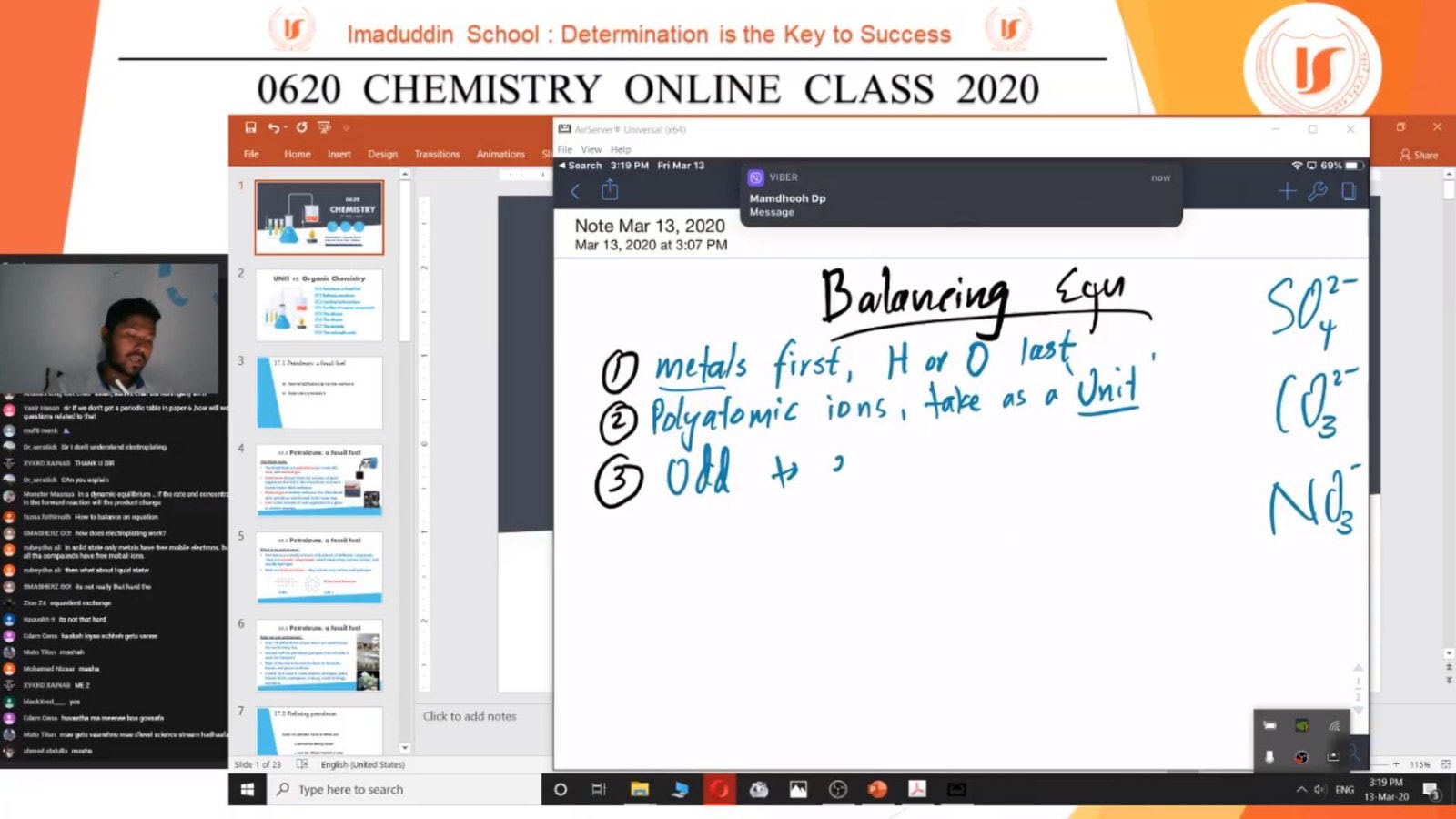
Task: Tap the wrench tools icon
Action: (1317, 191)
